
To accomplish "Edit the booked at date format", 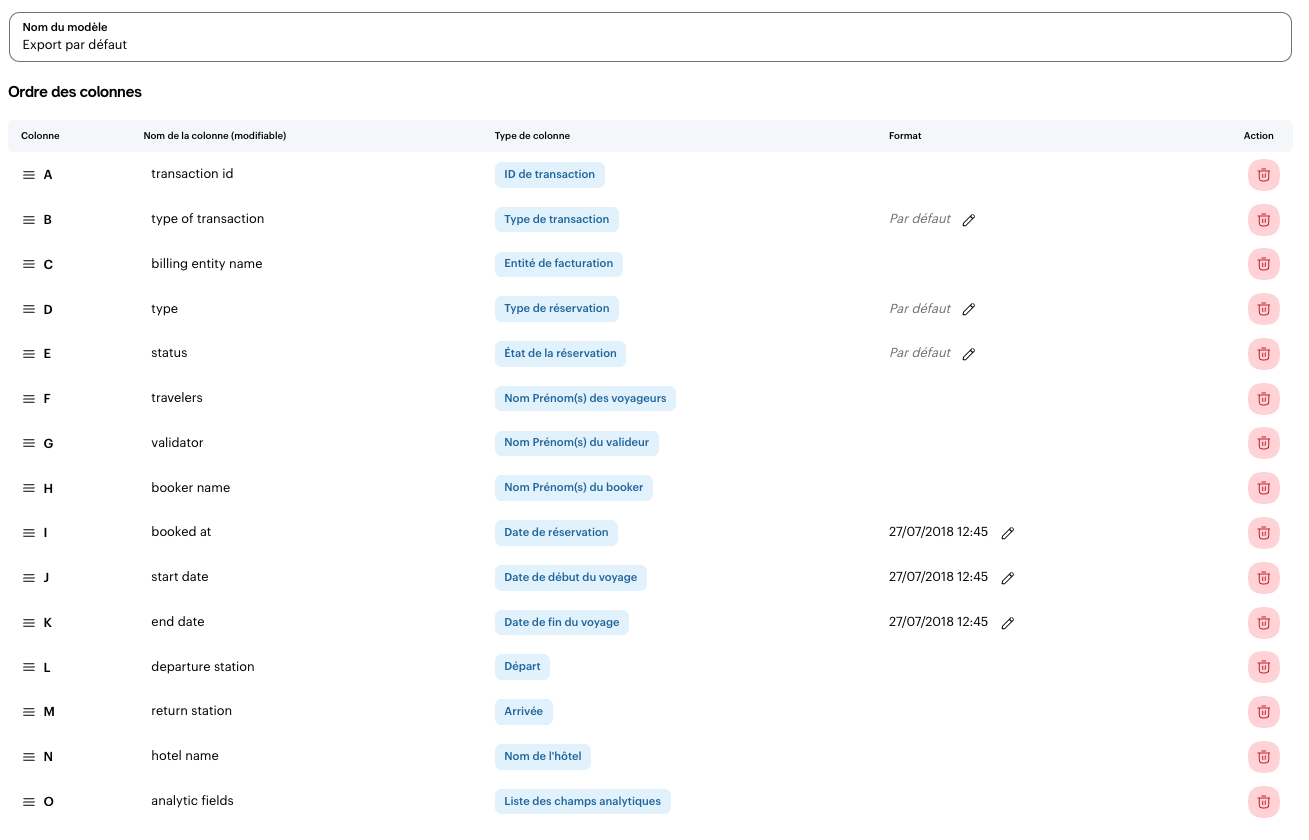I will coord(1007,533).
